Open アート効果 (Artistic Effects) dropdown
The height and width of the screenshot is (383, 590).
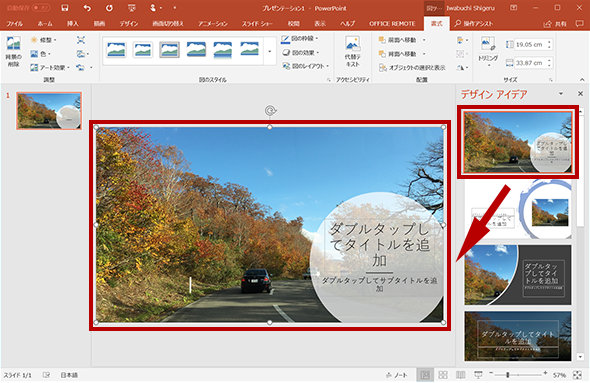pos(50,68)
